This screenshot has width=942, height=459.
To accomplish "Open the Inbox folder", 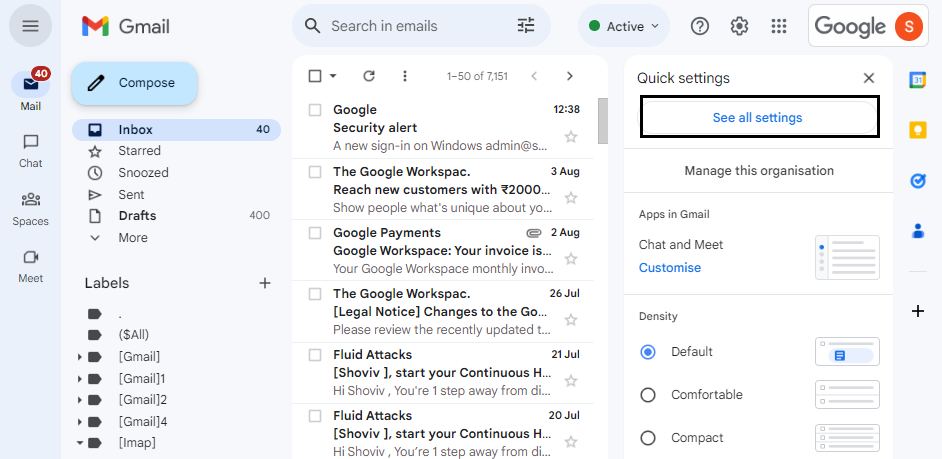I will pyautogui.click(x=176, y=130).
